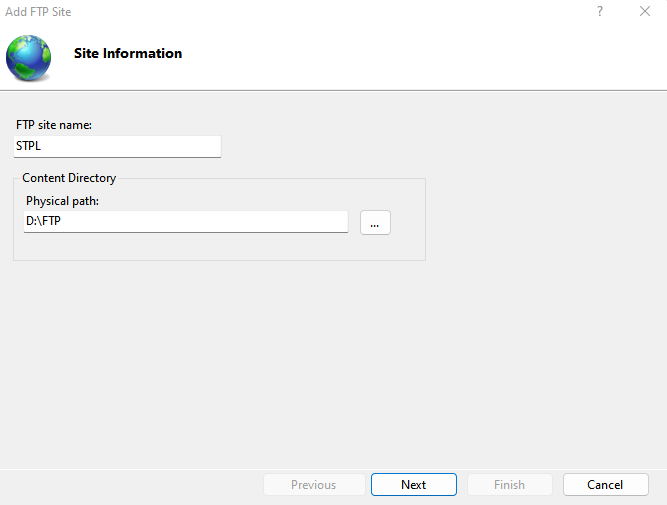Open the folder browser with the ellipsis button
Viewport: 667px width, 505px height.
(x=375, y=223)
